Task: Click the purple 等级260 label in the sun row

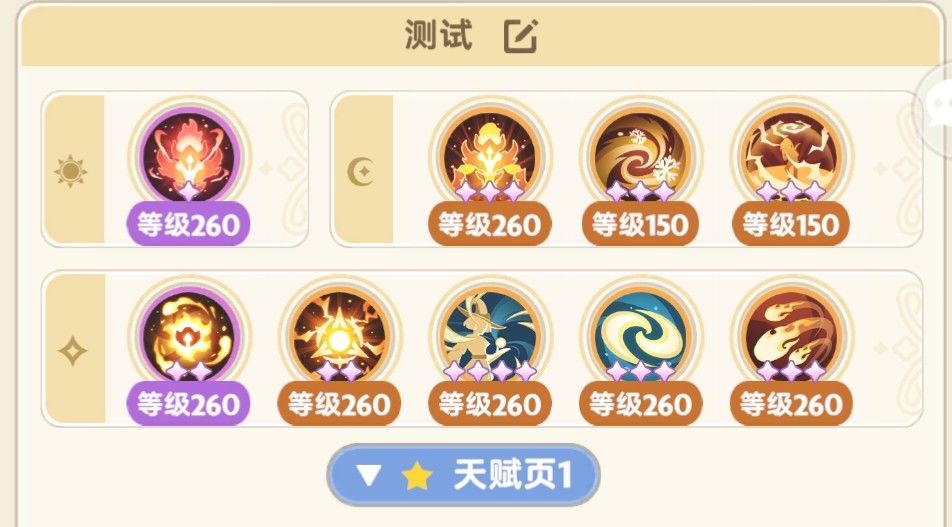Action: 188,225
